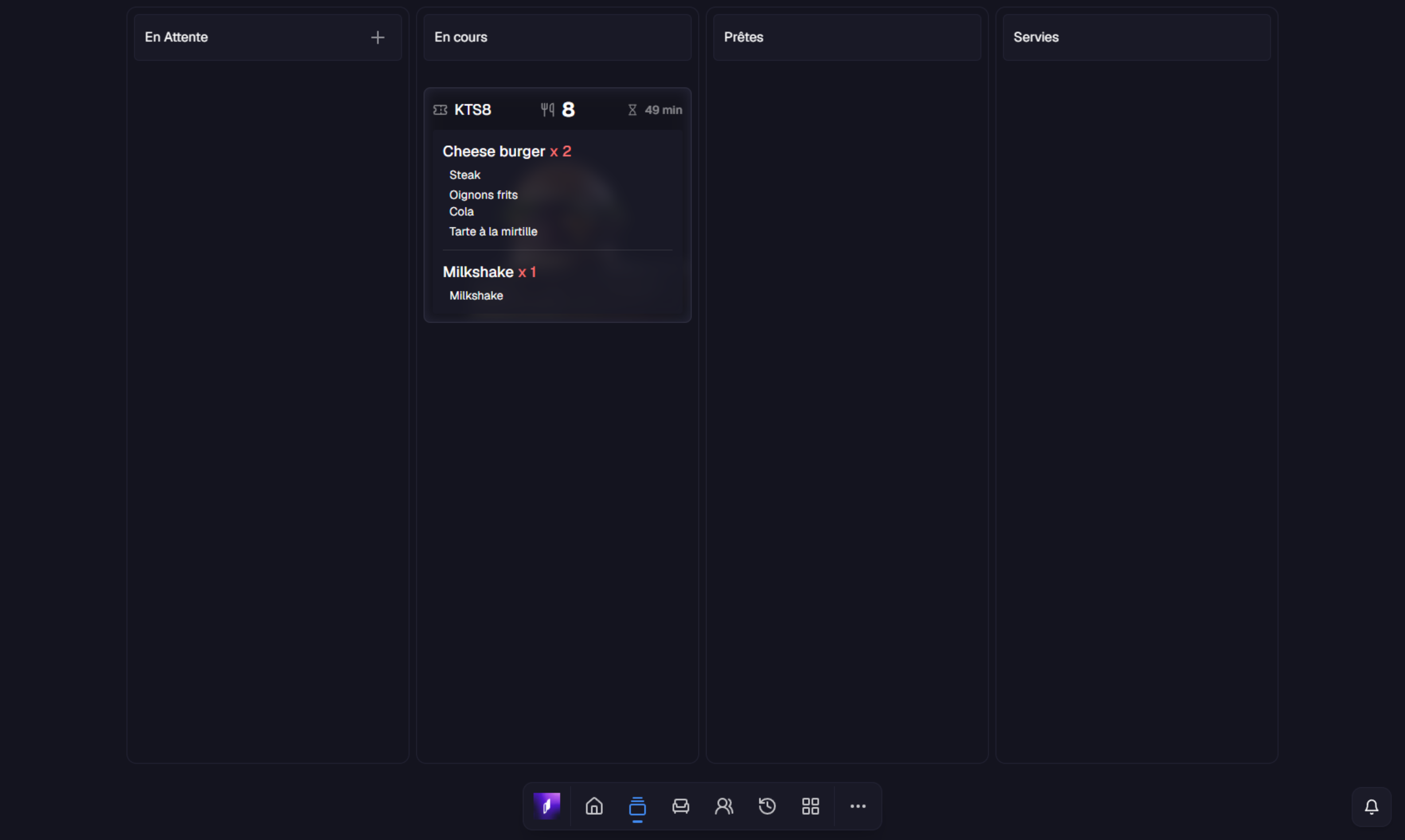Screen dimensions: 1405x840
Task: Click the Cheese burger x 2 item
Action: [x=507, y=151]
